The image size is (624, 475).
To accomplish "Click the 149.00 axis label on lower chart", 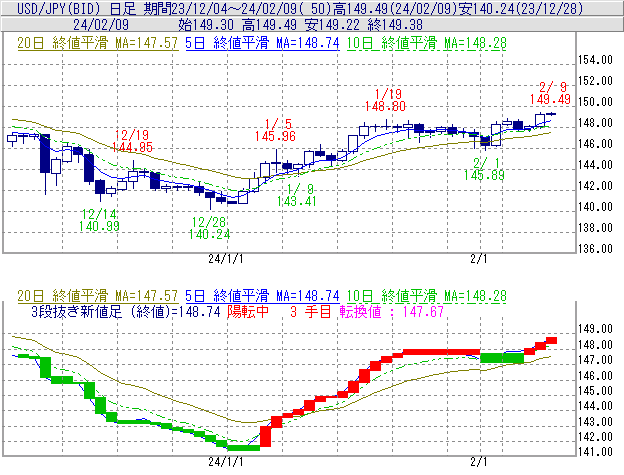I will point(595,329).
